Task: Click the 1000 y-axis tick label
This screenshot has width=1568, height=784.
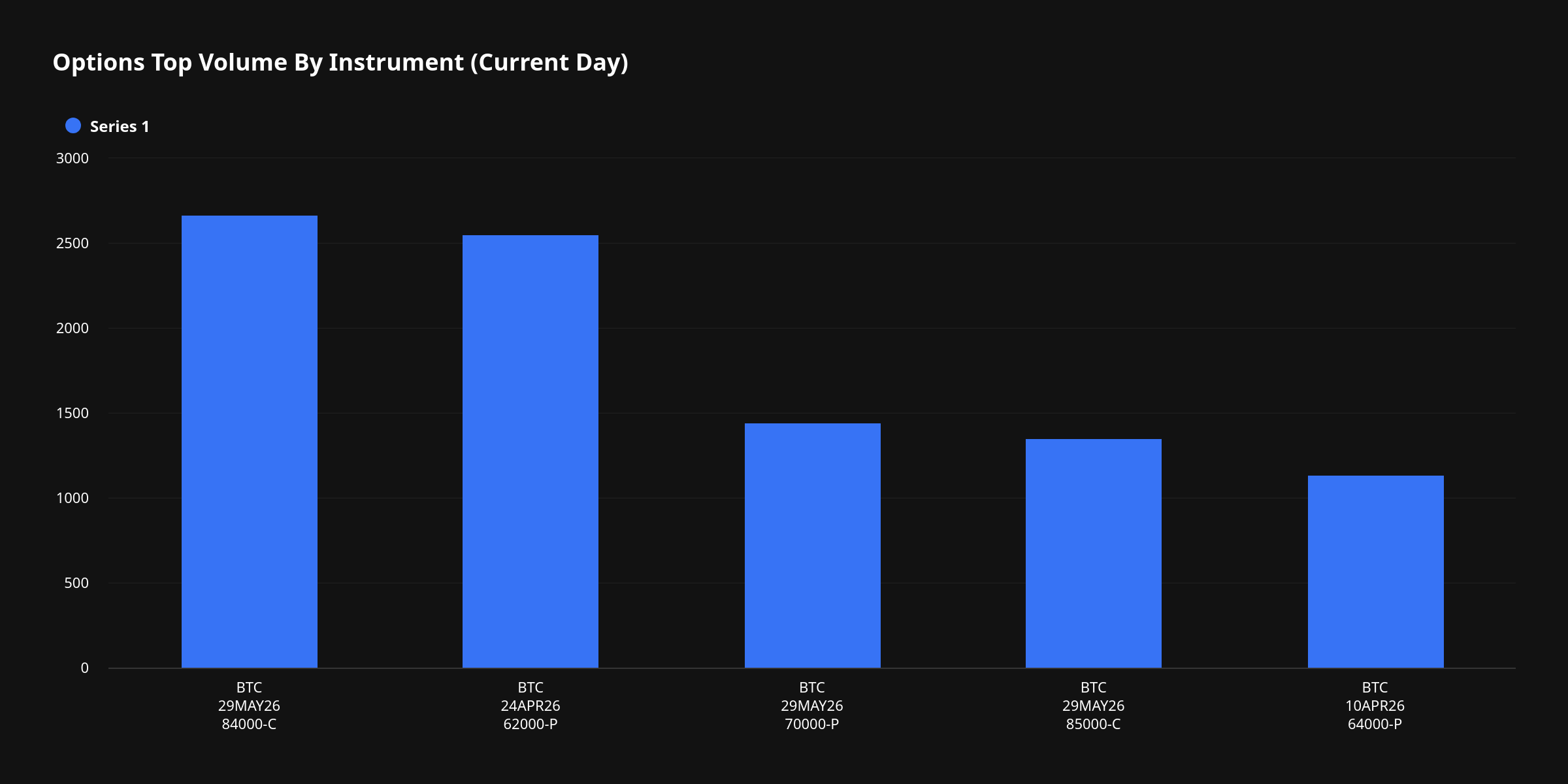Action: 72,498
